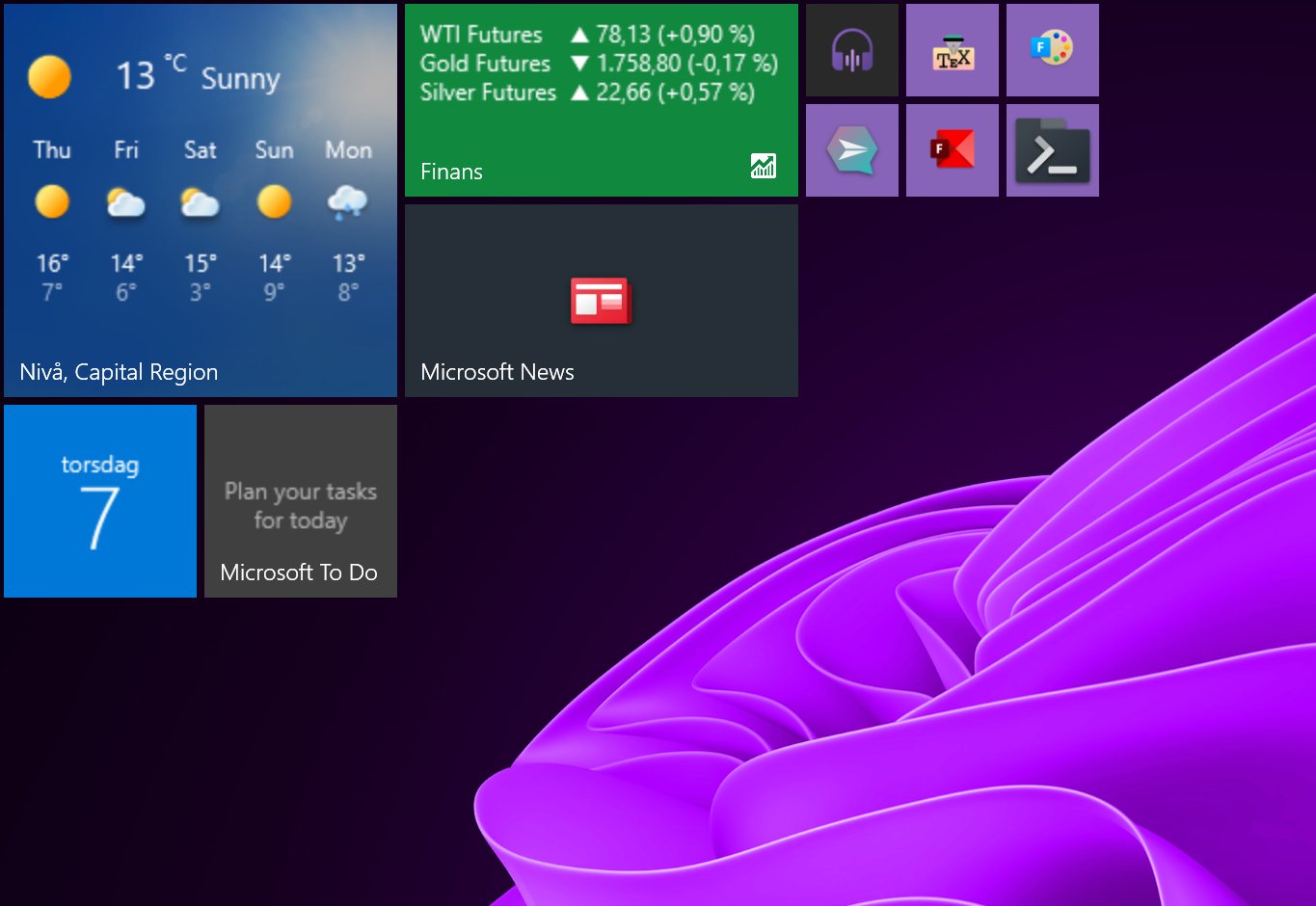Open the TeX editor tile
This screenshot has width=1316, height=906.
(952, 49)
